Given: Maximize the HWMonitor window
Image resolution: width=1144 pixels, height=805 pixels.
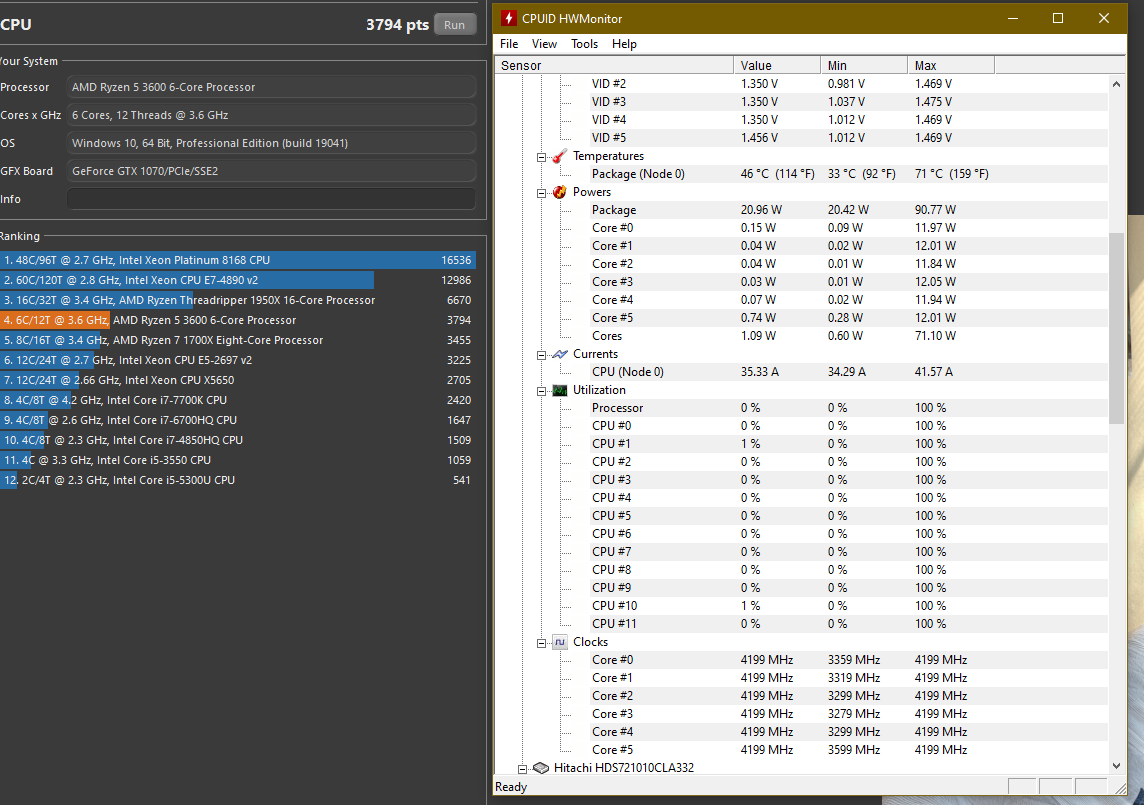Looking at the screenshot, I should [1058, 18].
